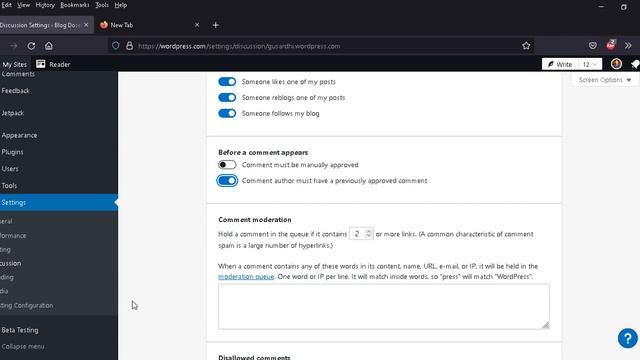The height and width of the screenshot is (360, 640).
Task: Open the Bookmarks menu
Action: coord(75,5)
